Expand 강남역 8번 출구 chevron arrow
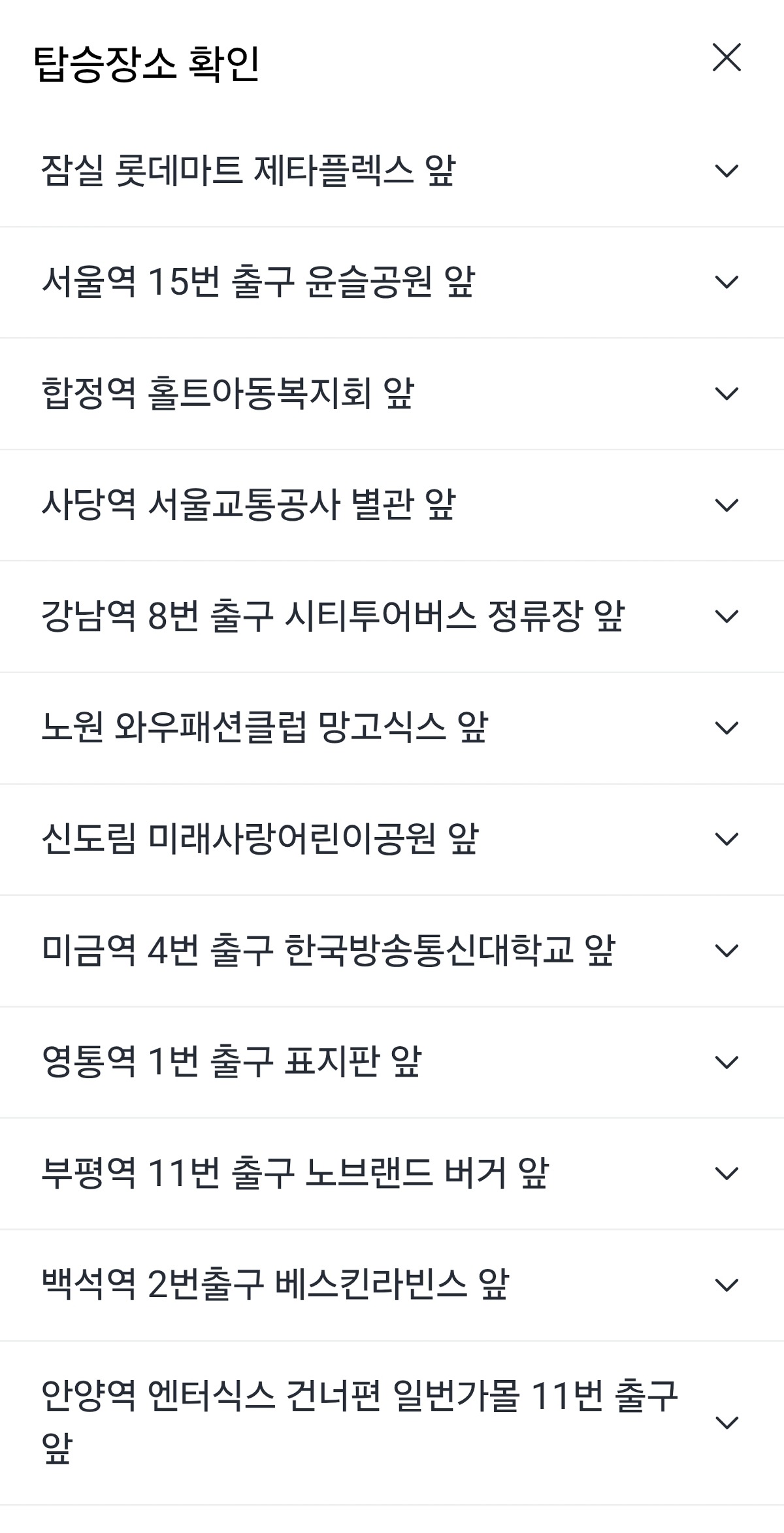 (x=727, y=616)
